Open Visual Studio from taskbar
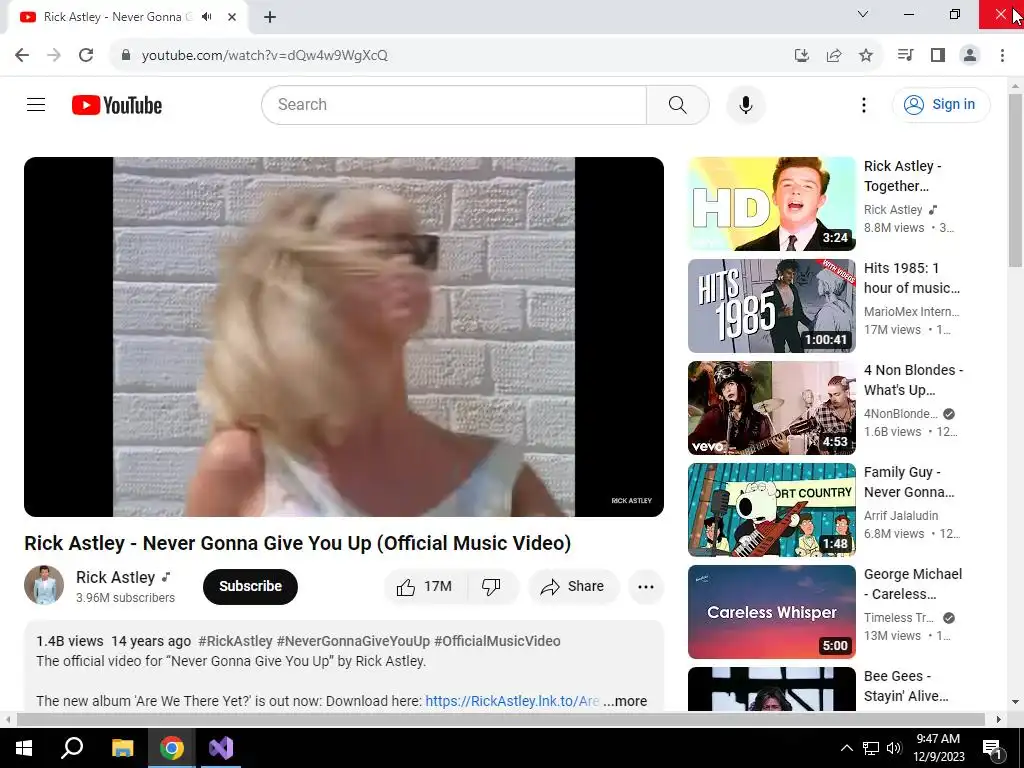This screenshot has width=1024, height=768. point(221,748)
